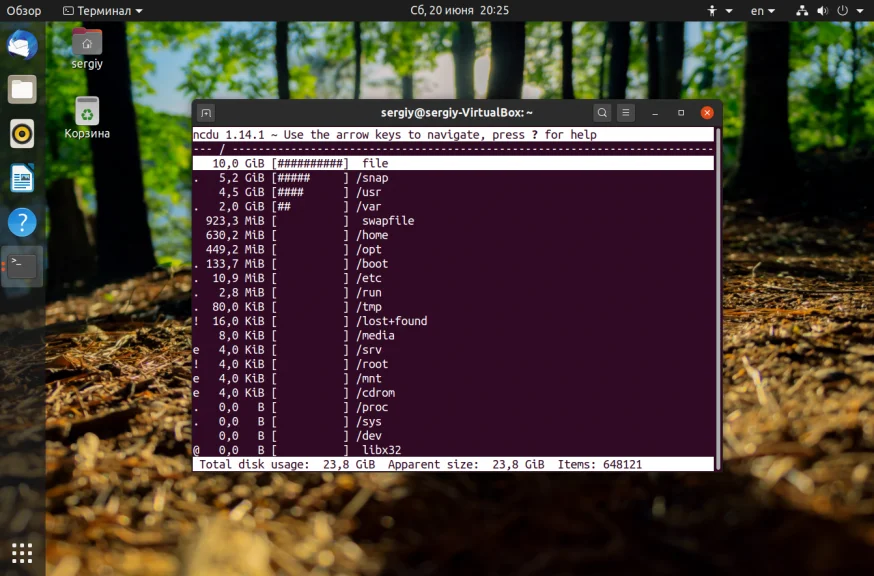Select the /snap row in ncdu list

pyautogui.click(x=453, y=178)
